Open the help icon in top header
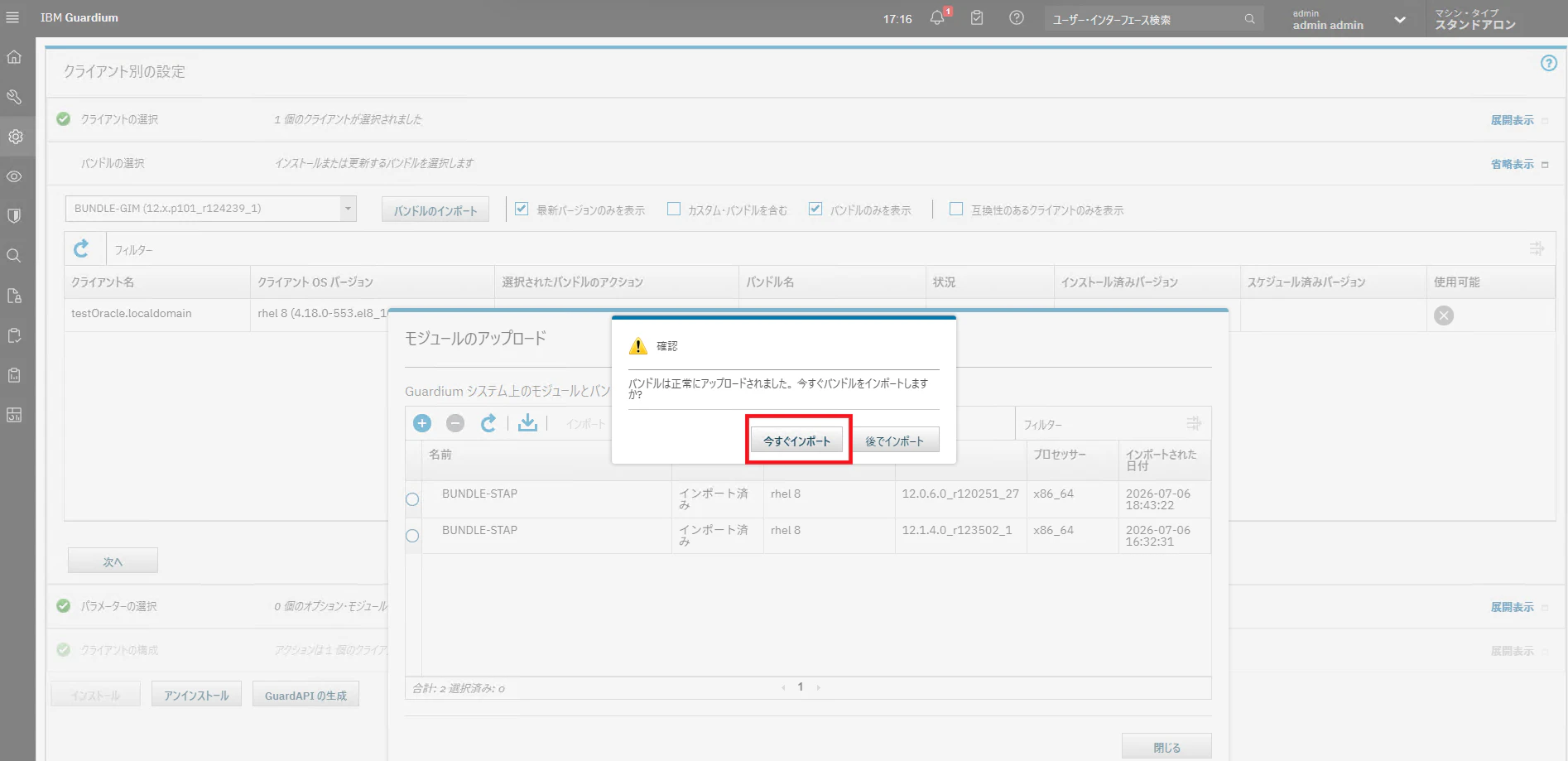The image size is (1568, 761). [1017, 18]
